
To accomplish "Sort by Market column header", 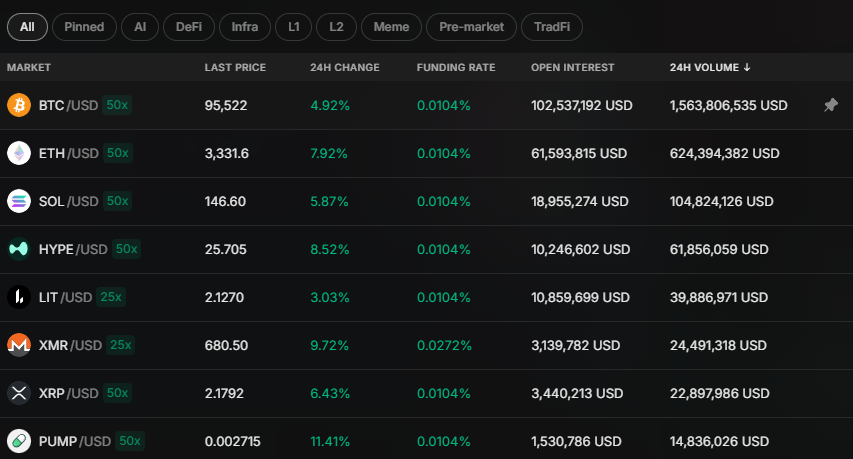I will pyautogui.click(x=29, y=67).
